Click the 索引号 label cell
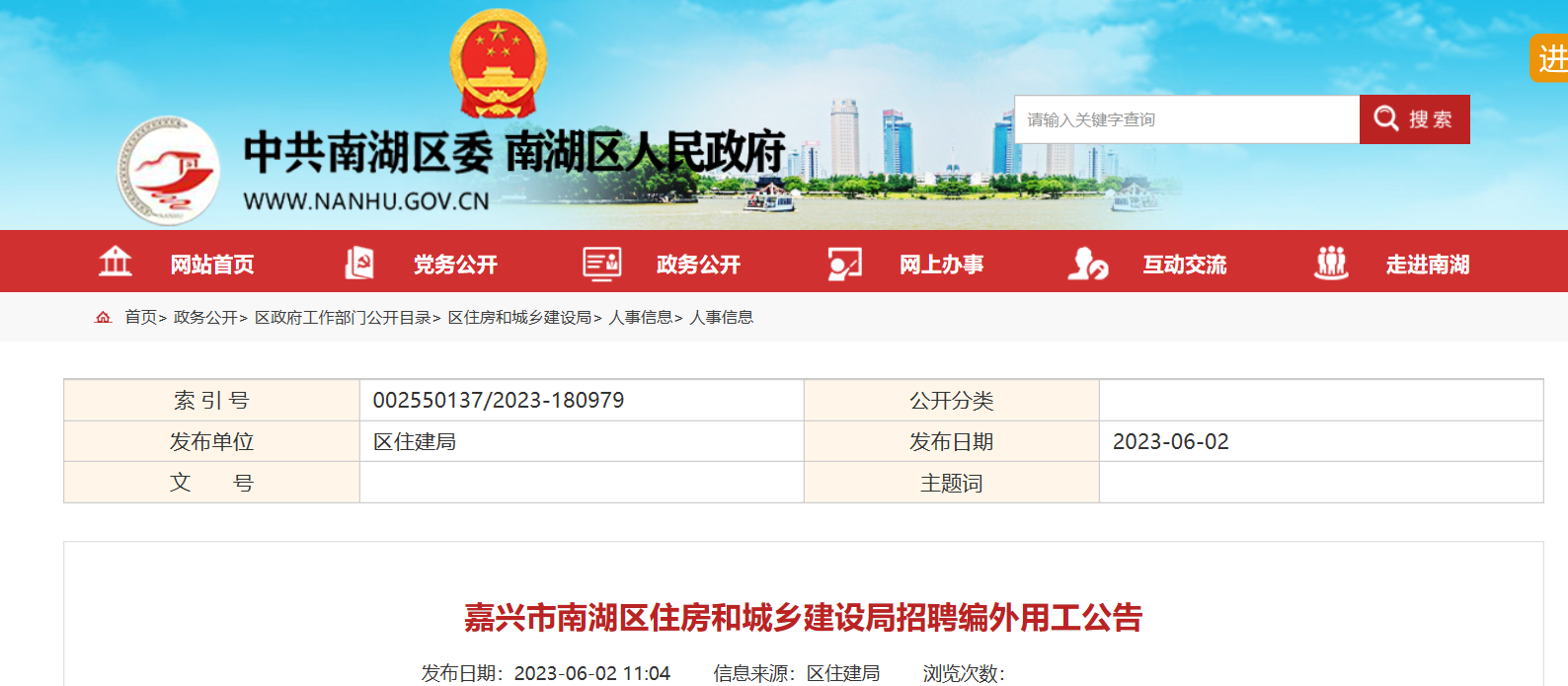This screenshot has height=686, width=1568. (211, 401)
